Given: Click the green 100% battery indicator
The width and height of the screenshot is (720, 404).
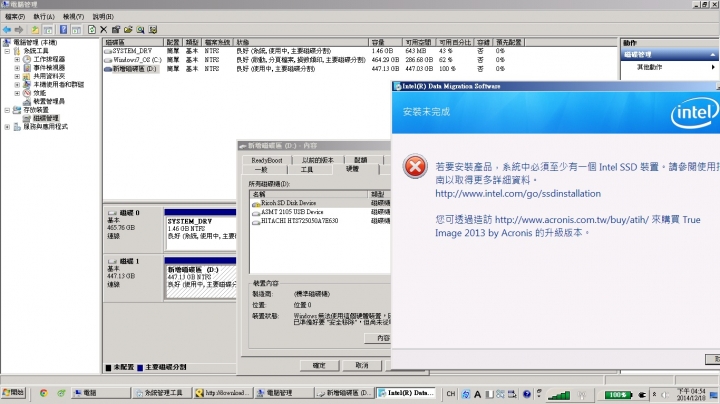Looking at the screenshot, I should coord(618,395).
